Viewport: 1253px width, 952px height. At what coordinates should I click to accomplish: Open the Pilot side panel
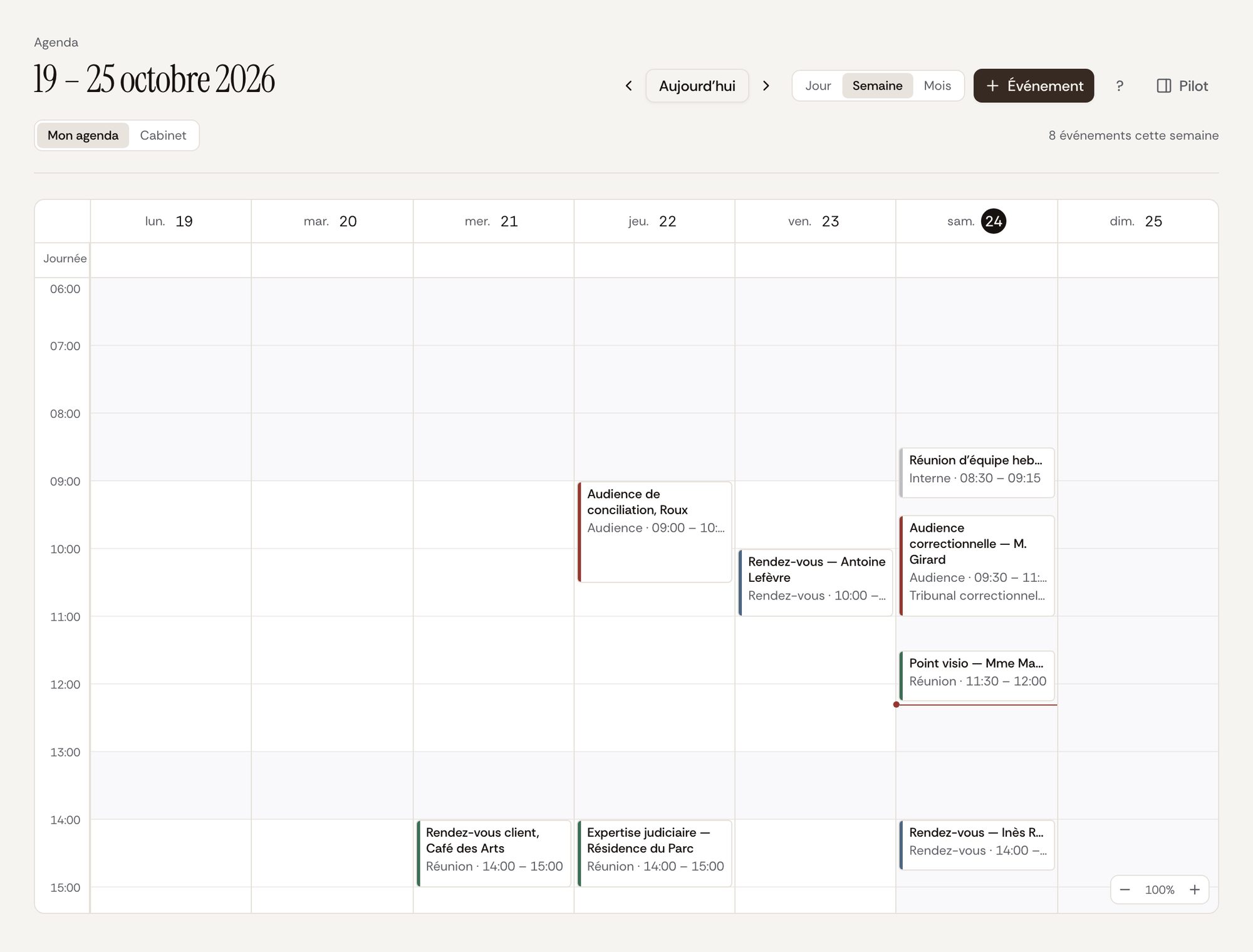(1182, 86)
